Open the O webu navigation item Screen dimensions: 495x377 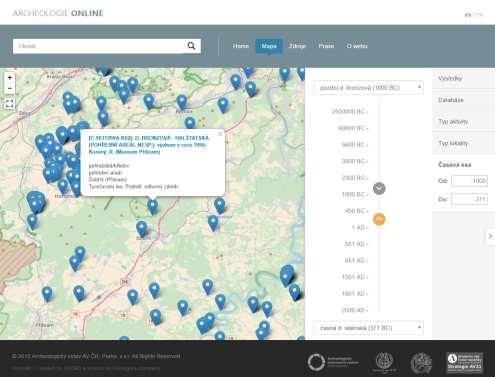click(x=357, y=46)
